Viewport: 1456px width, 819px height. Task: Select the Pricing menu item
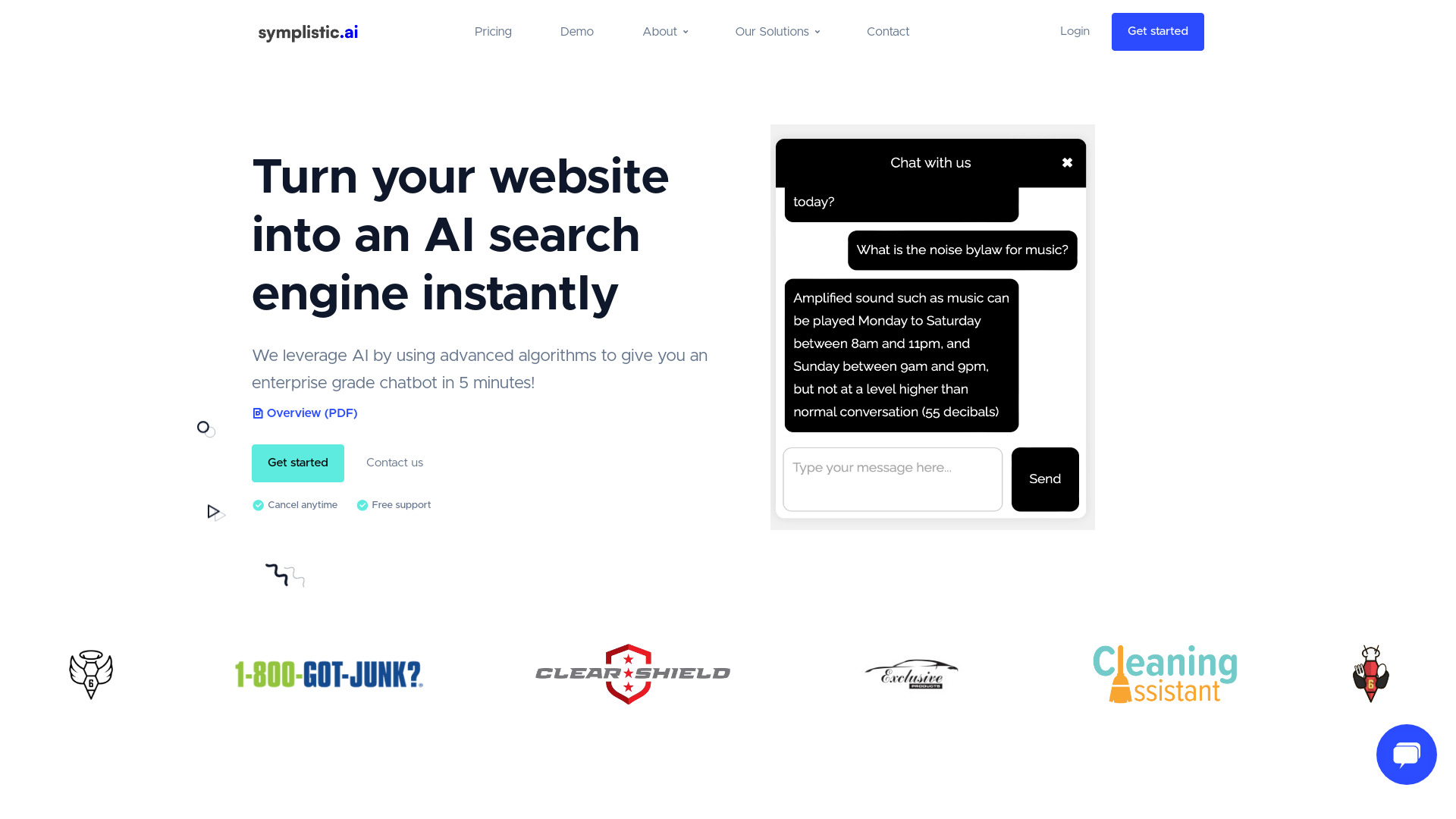(x=493, y=31)
